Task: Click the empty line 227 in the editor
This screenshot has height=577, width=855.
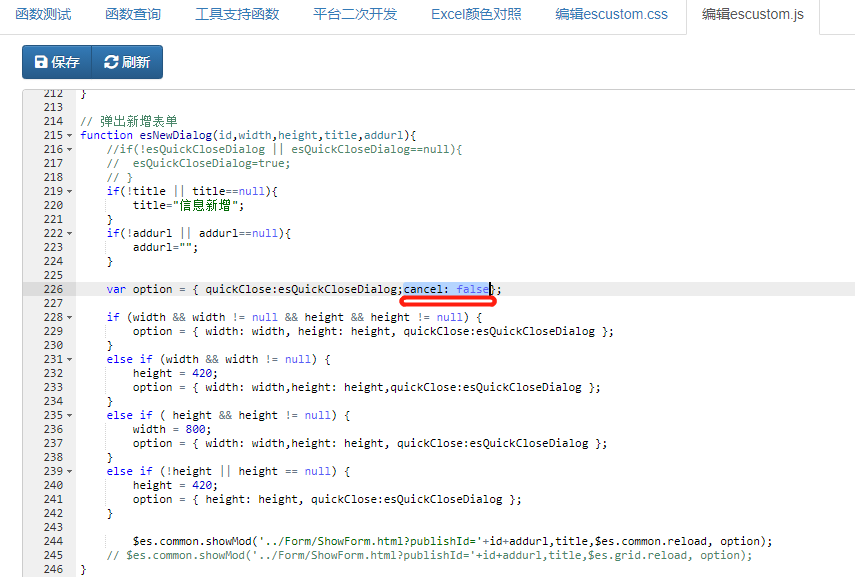Action: (465, 303)
